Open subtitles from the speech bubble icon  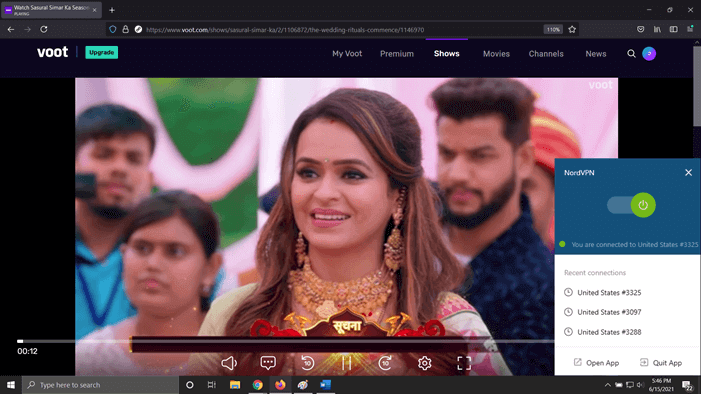268,363
